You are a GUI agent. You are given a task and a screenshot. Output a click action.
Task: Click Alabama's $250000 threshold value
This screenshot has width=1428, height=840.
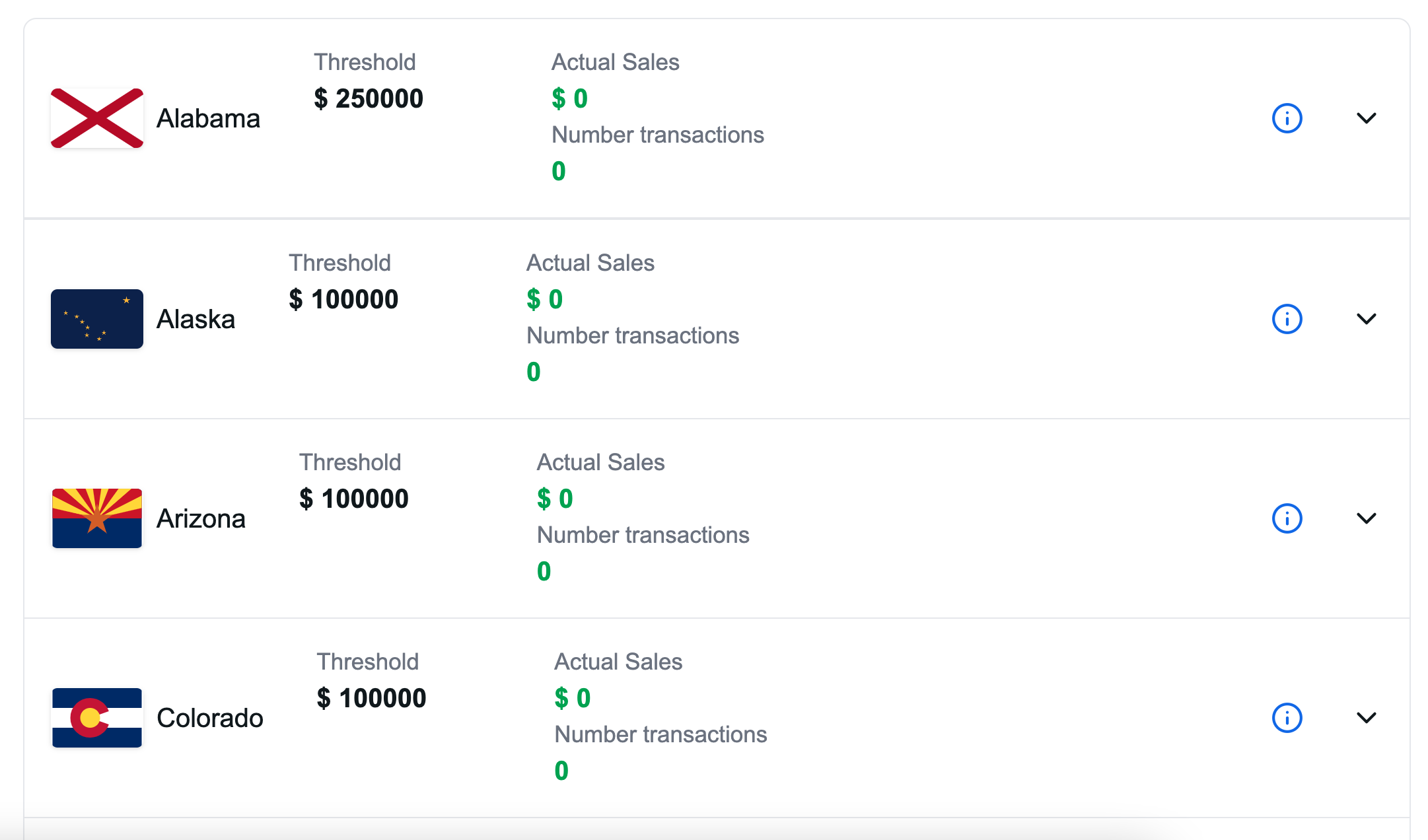click(x=369, y=99)
